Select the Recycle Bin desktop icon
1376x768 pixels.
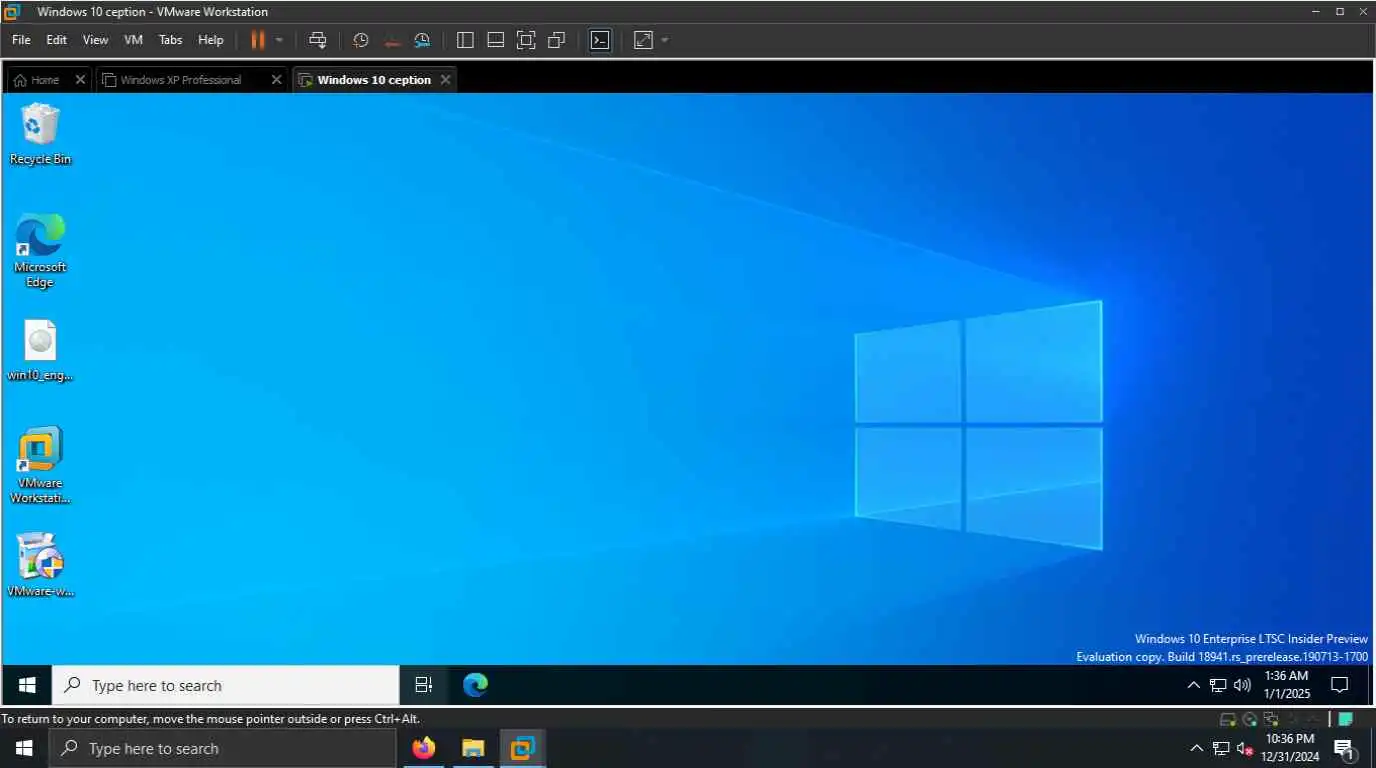point(40,134)
